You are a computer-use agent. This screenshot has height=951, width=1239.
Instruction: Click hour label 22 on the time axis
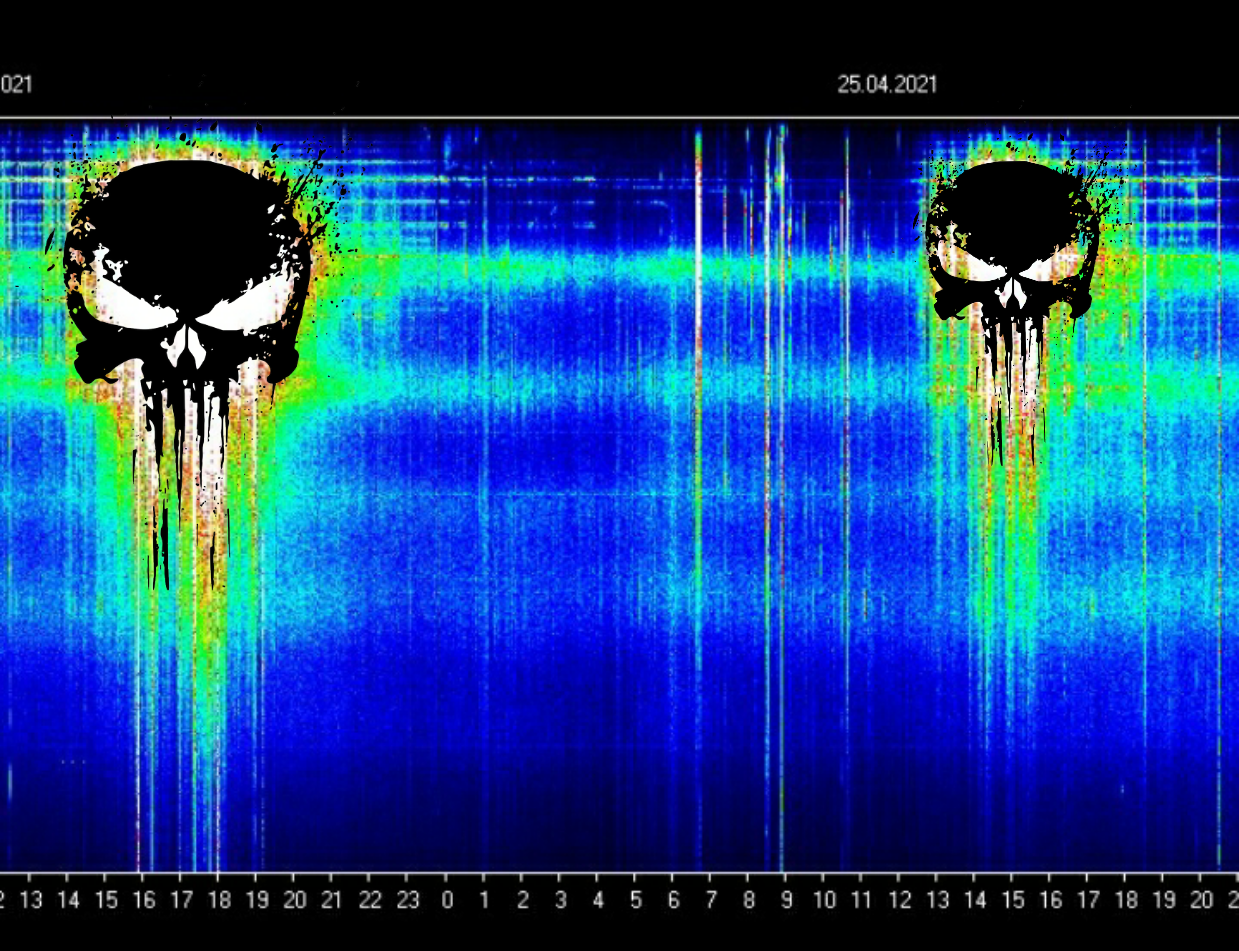369,900
